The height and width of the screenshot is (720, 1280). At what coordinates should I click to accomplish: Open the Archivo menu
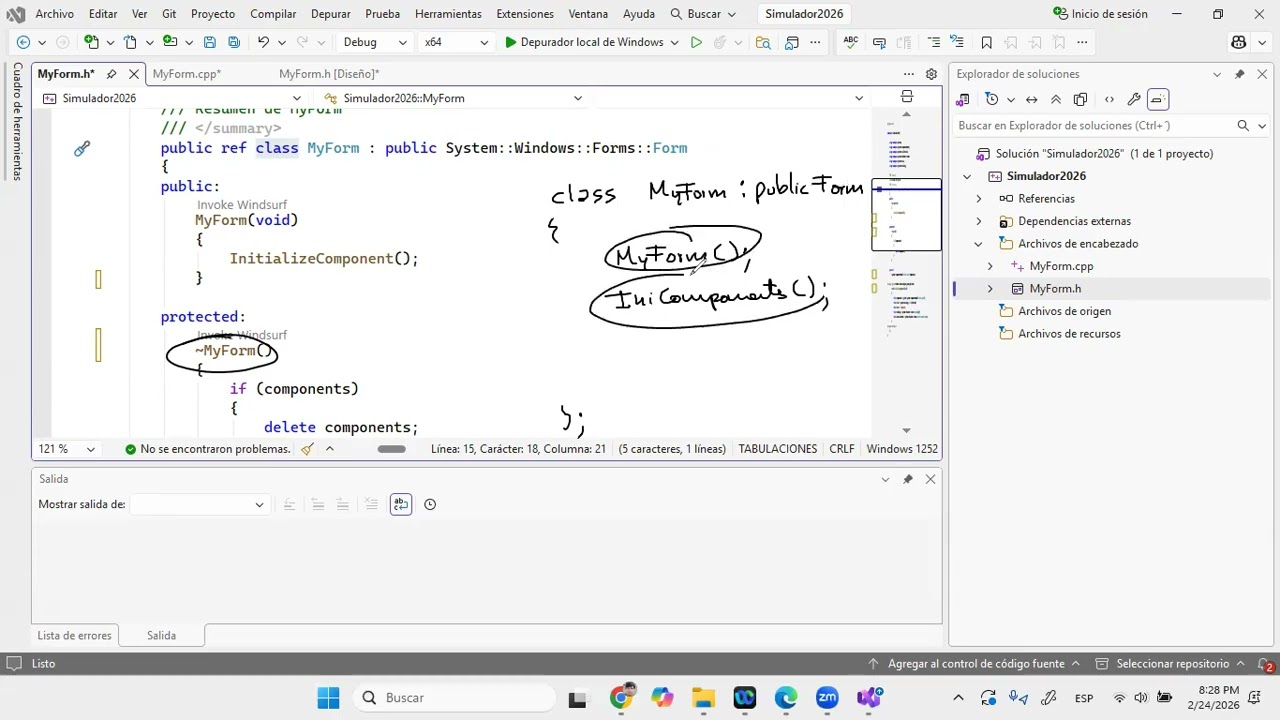pos(54,14)
